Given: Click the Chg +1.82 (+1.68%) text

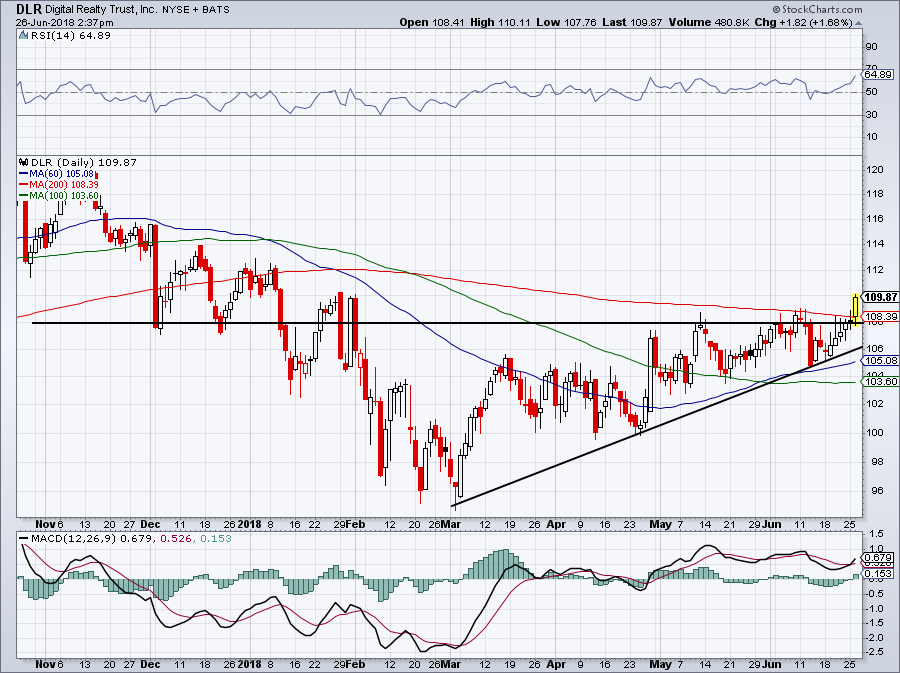Looking at the screenshot, I should [x=803, y=22].
